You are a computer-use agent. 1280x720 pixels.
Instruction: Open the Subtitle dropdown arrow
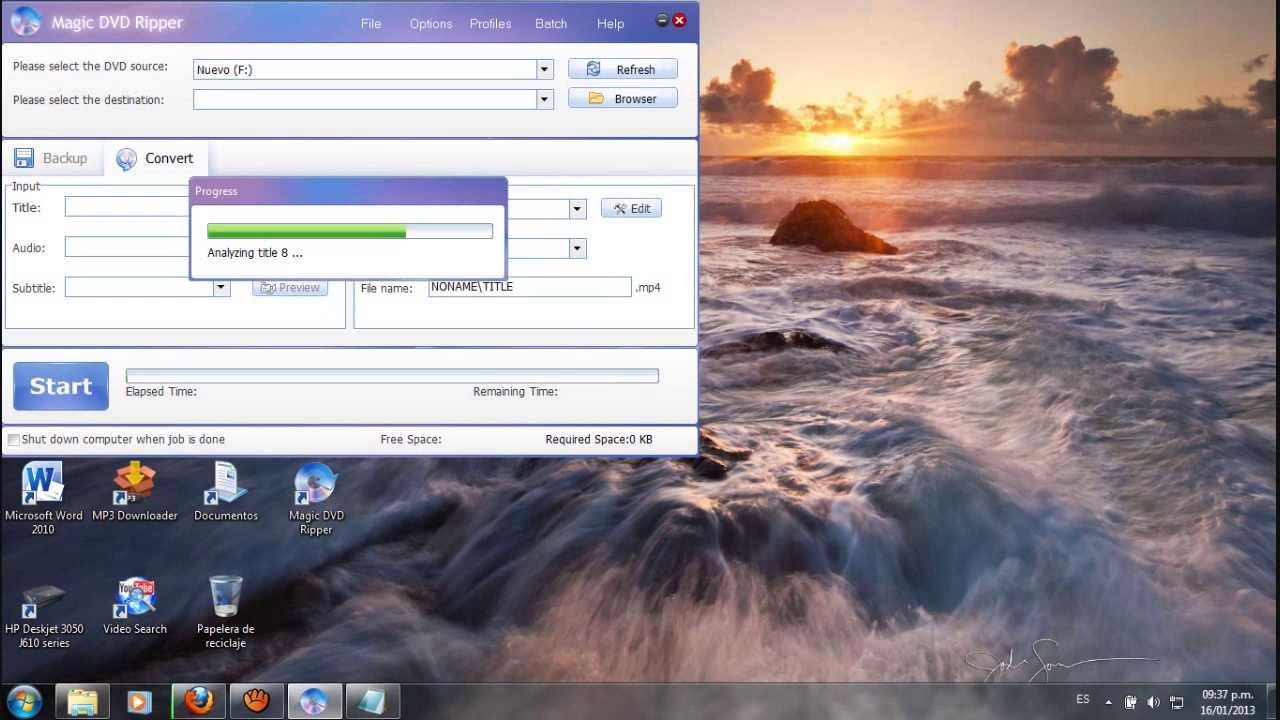(221, 288)
